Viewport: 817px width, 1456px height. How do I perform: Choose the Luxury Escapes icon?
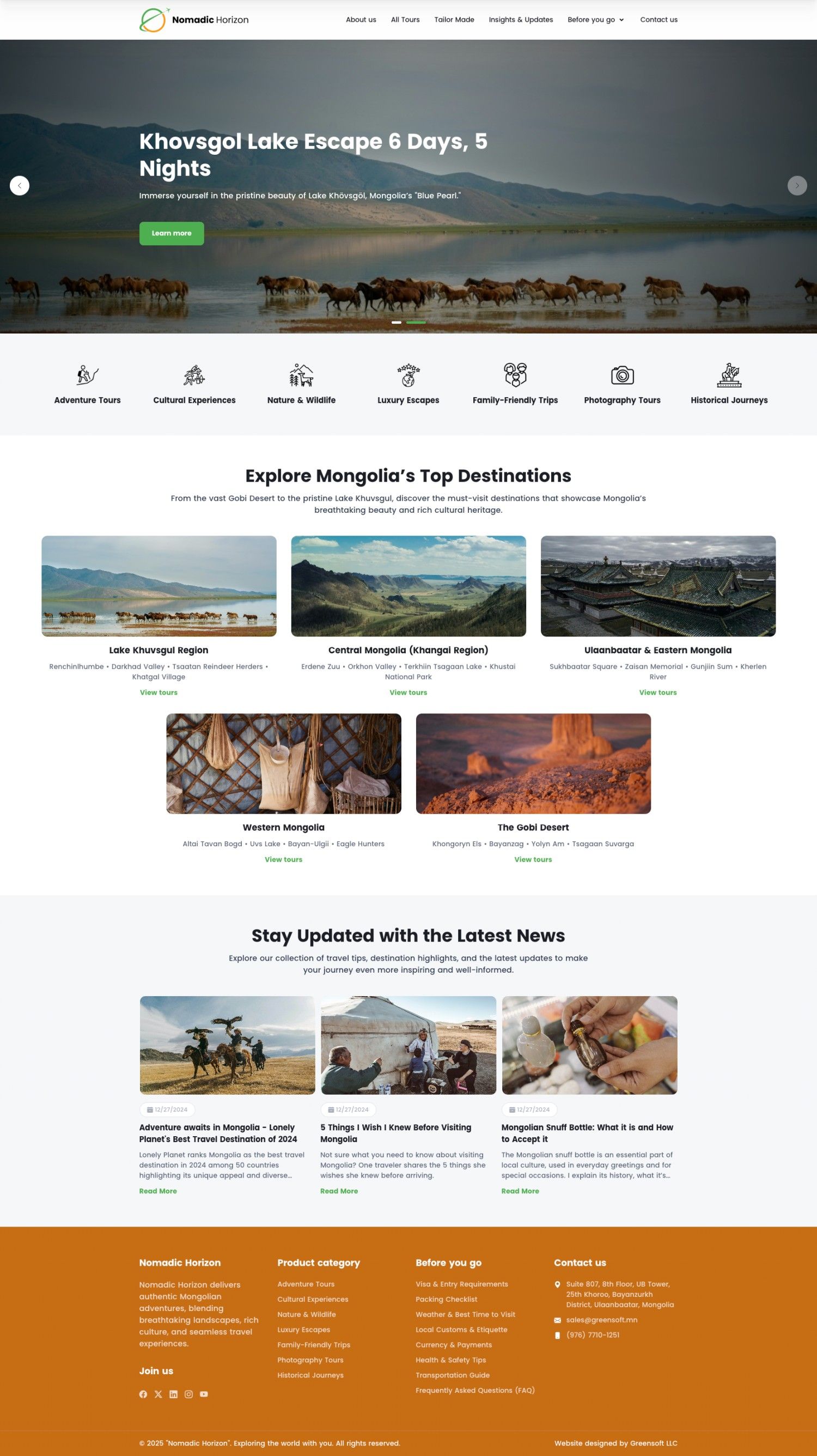pos(408,375)
